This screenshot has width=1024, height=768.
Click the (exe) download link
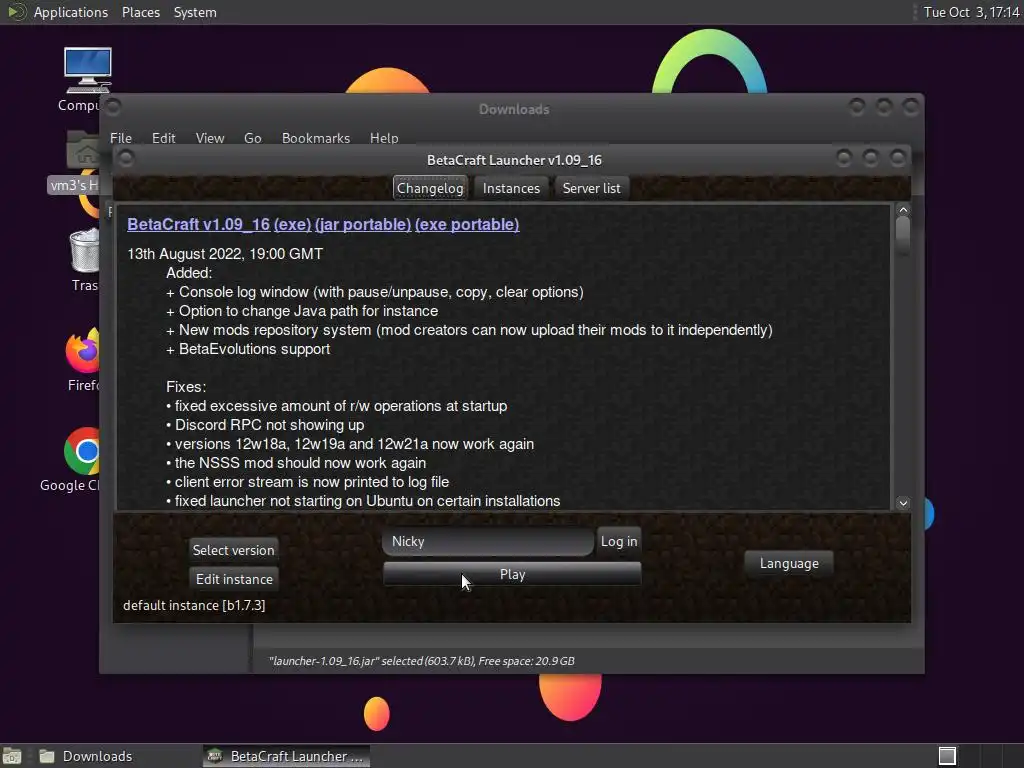click(x=292, y=224)
